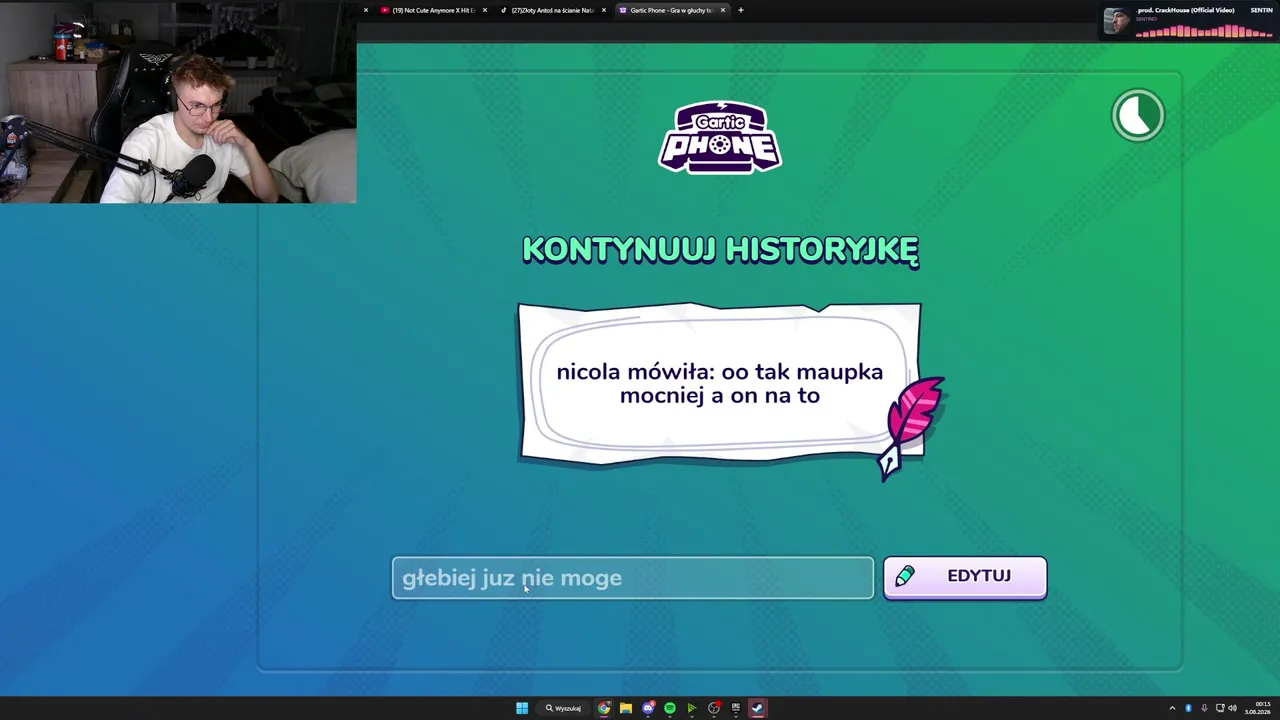Open Discord from the taskbar

pos(649,708)
